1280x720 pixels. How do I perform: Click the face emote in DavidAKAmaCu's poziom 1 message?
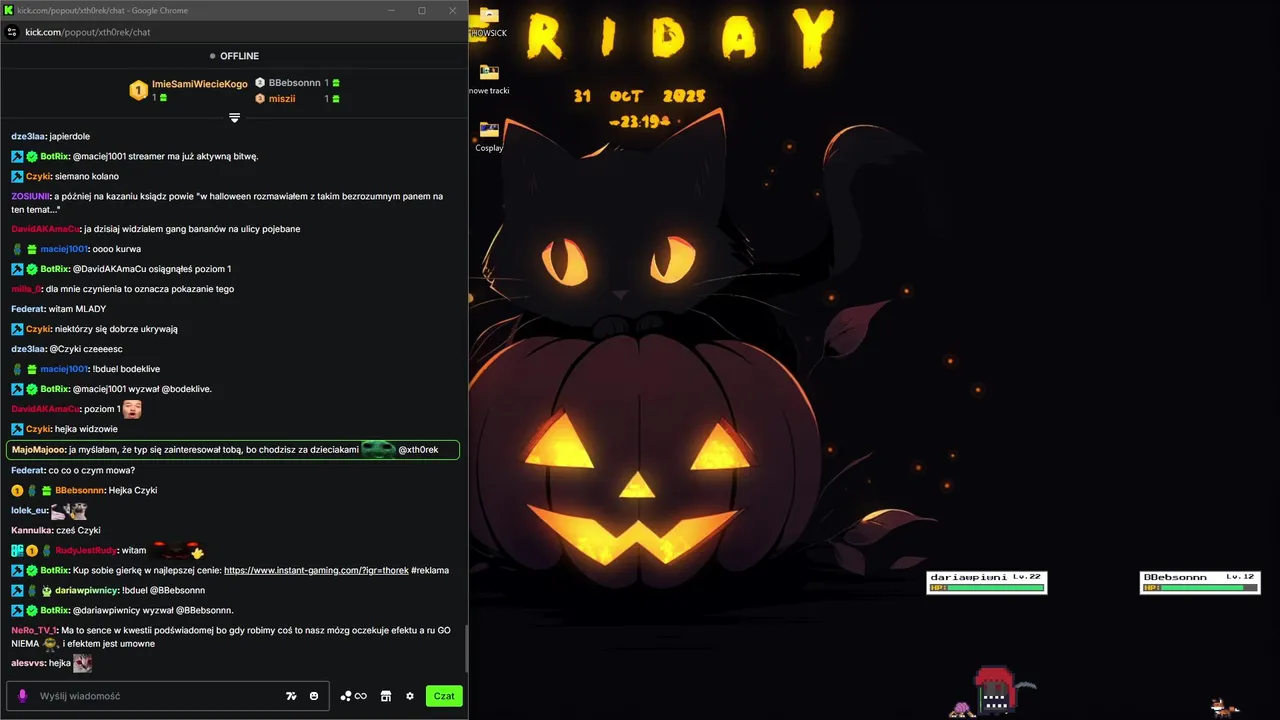(132, 409)
